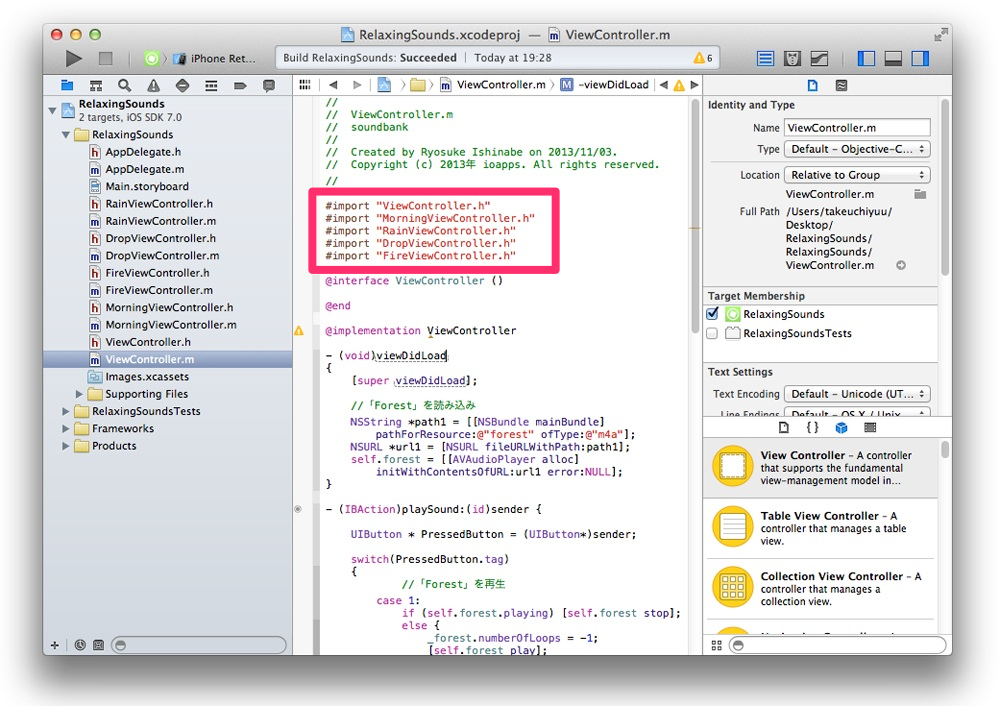Open the Location Relative to Group dropdown
Image resolution: width=1000 pixels, height=706 pixels.
click(x=856, y=175)
